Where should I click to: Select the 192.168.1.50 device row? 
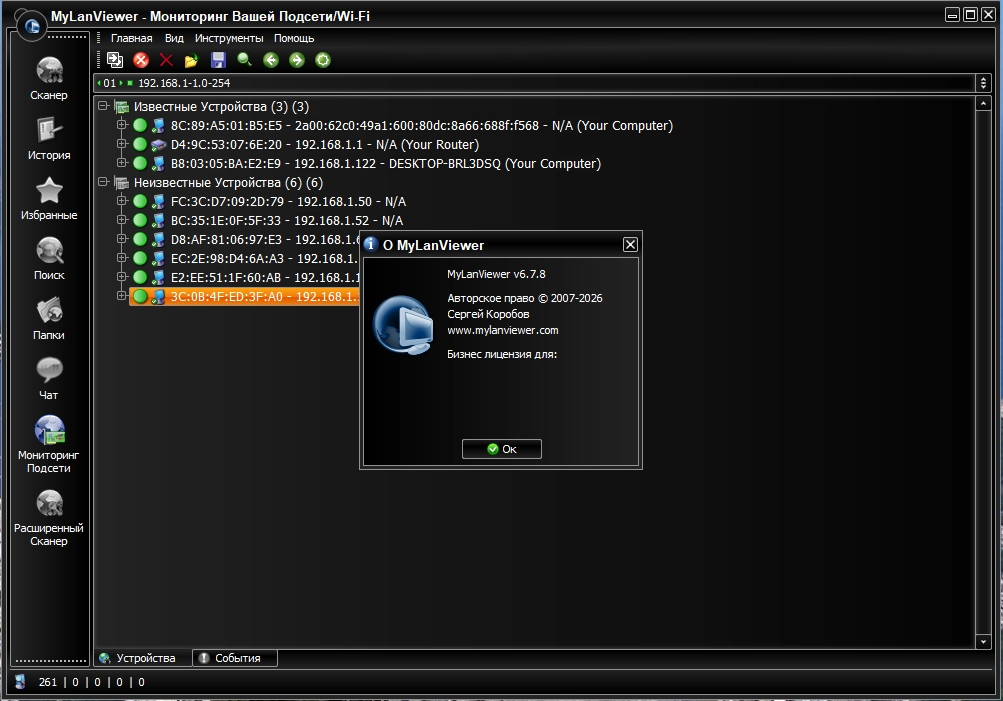pos(288,201)
